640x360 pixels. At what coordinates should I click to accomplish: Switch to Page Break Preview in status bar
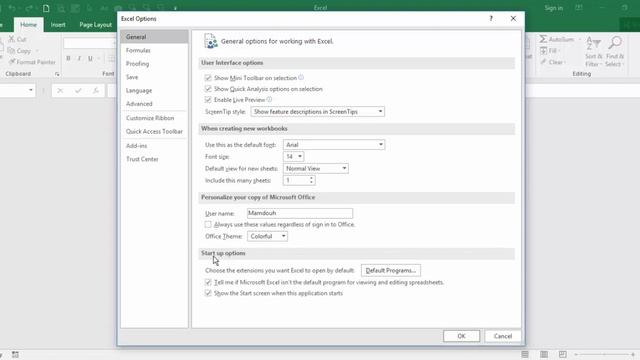click(562, 354)
